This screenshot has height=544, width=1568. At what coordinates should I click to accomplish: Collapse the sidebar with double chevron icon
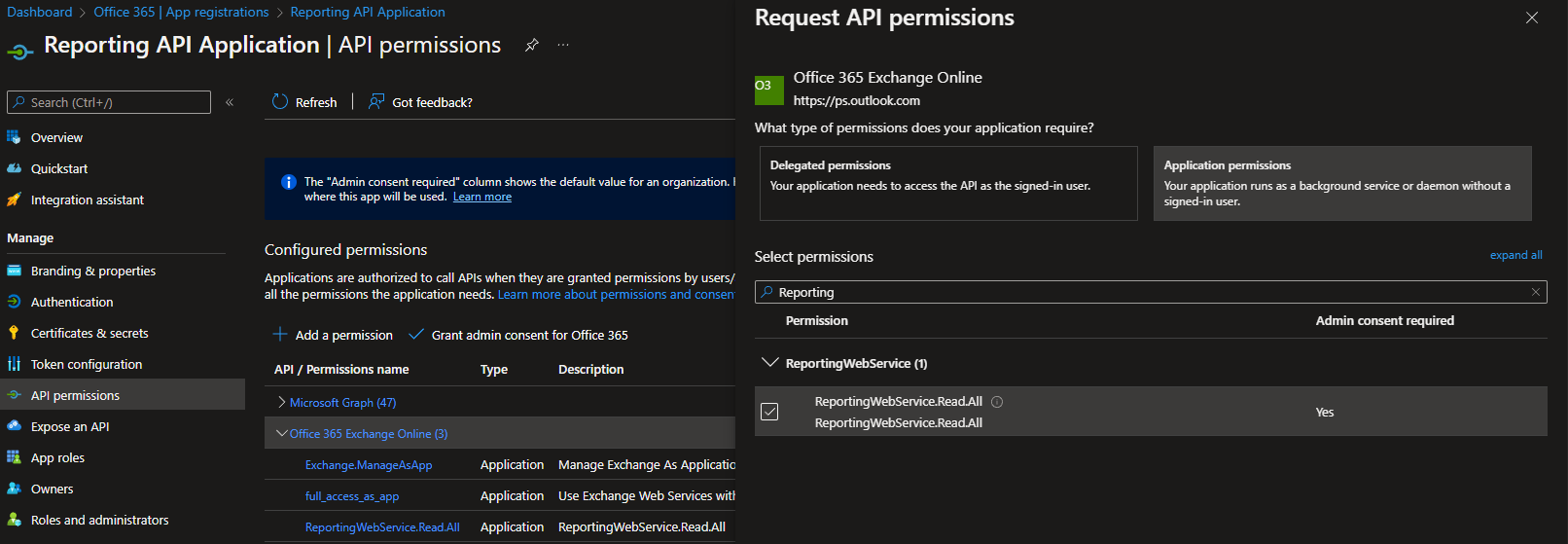[230, 102]
